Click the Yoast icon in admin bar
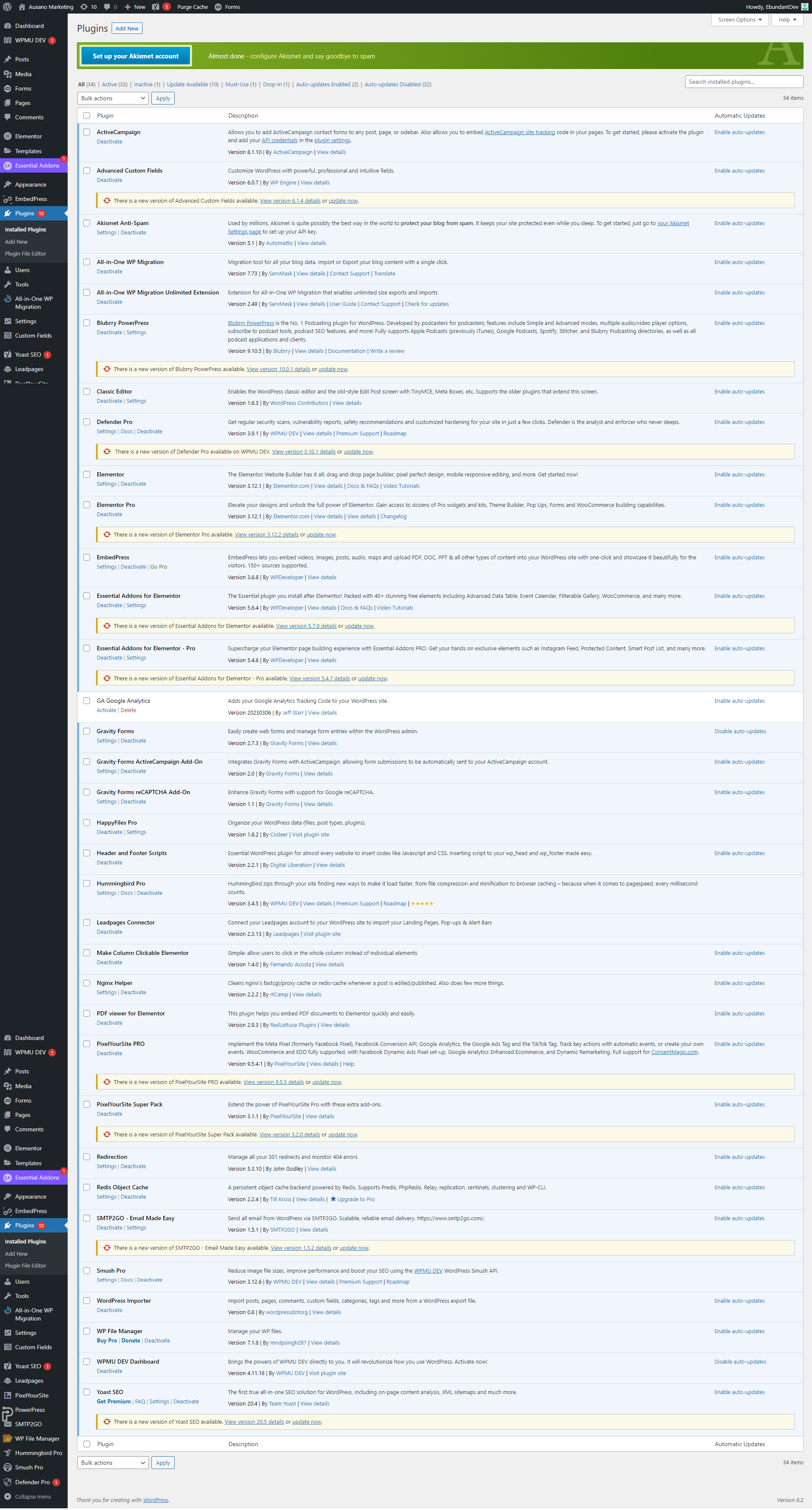The width and height of the screenshot is (812, 1510). (x=155, y=7)
